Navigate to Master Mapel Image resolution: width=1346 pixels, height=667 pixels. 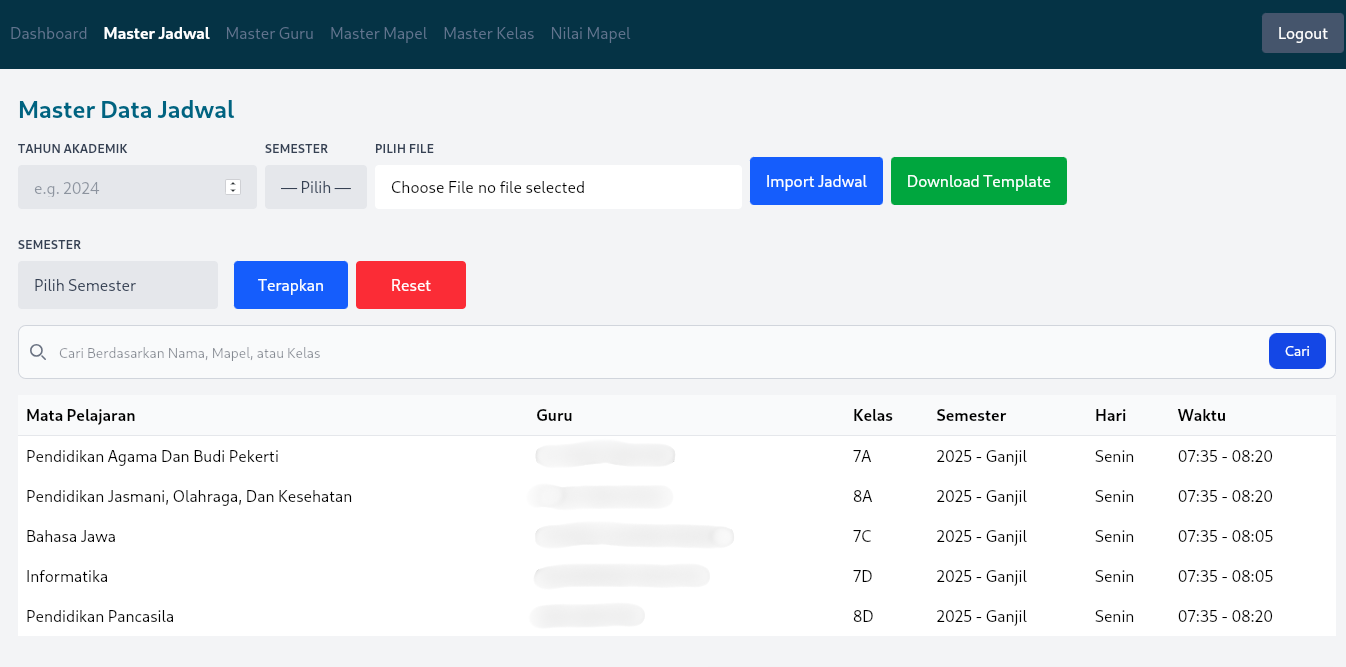(x=378, y=33)
